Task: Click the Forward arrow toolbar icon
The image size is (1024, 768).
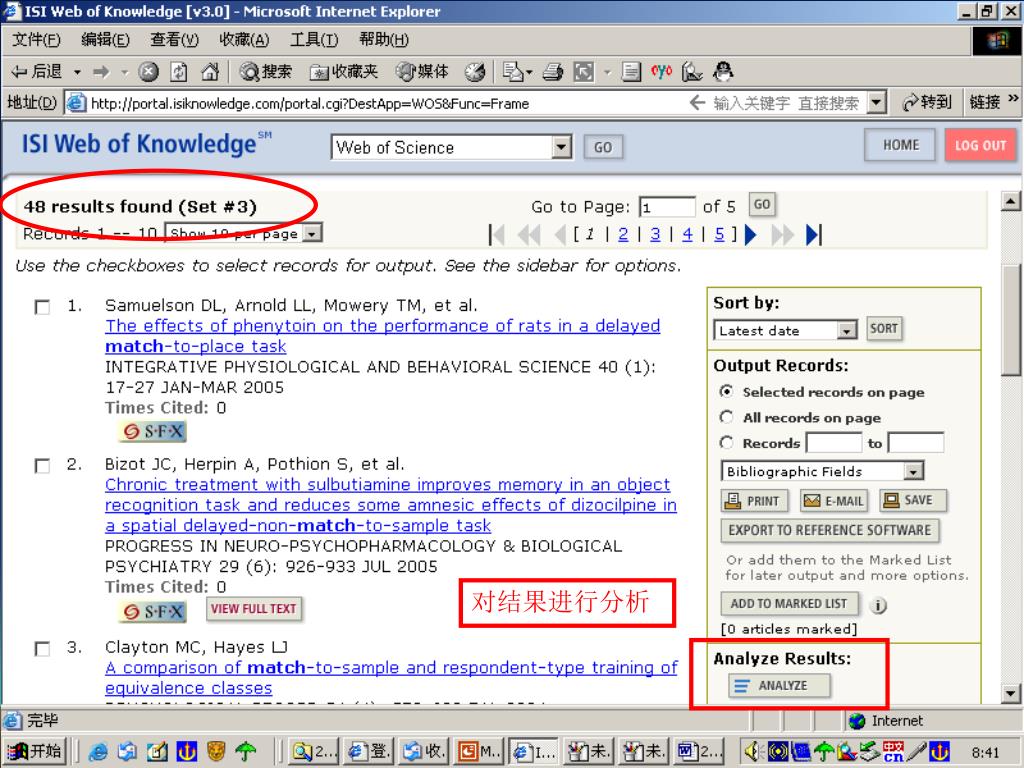Action: (101, 71)
